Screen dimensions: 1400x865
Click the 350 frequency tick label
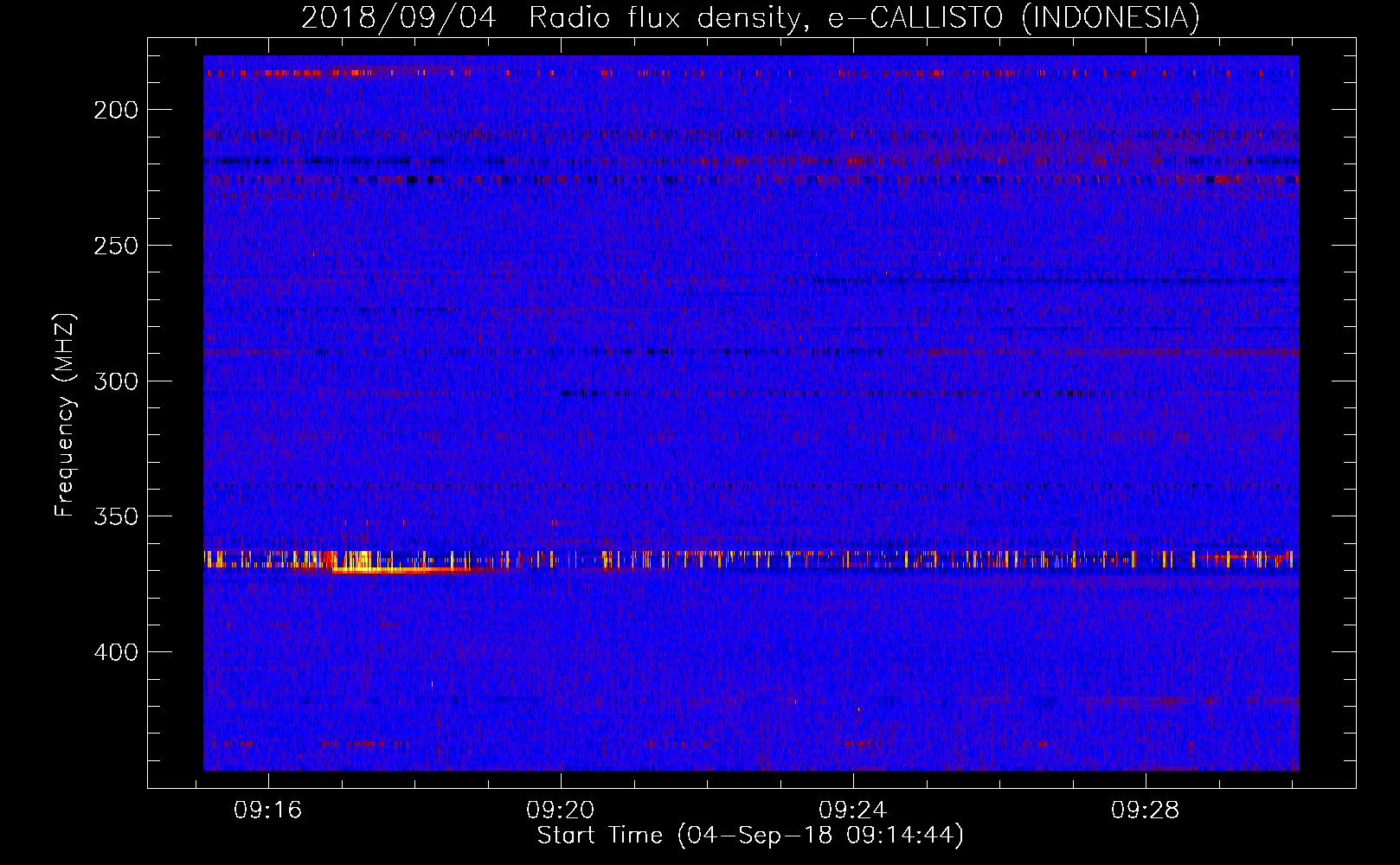(116, 516)
